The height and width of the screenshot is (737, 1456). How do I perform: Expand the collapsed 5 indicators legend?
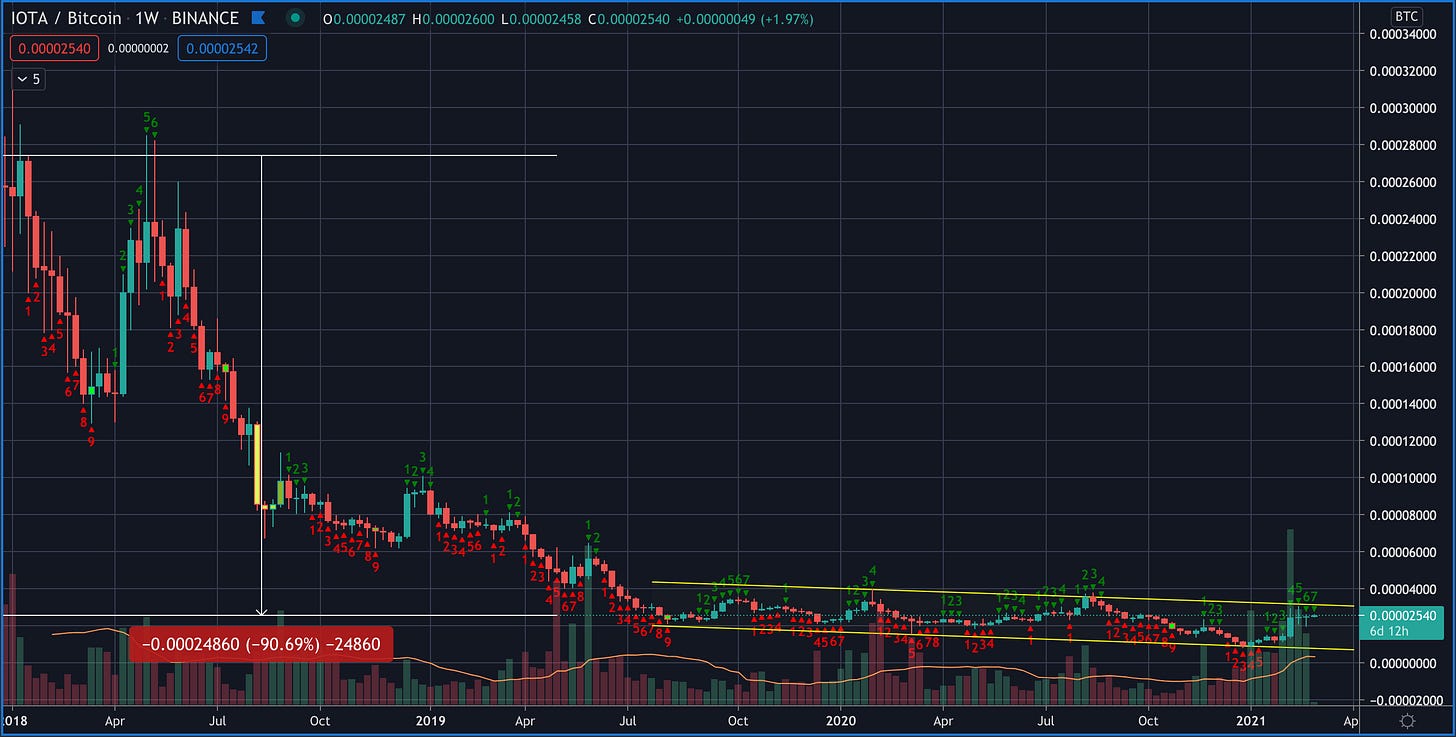[x=27, y=77]
